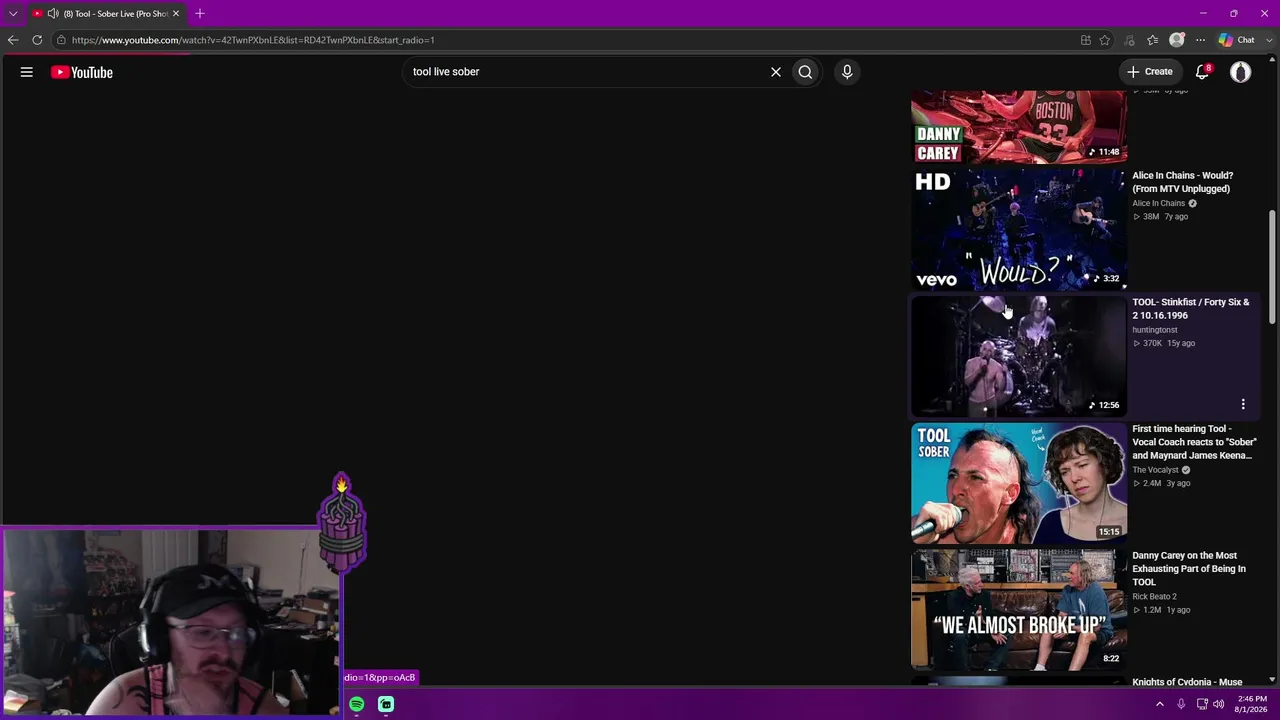This screenshot has height=720, width=1280.
Task: Submit search with the magnifier button
Action: pyautogui.click(x=805, y=72)
